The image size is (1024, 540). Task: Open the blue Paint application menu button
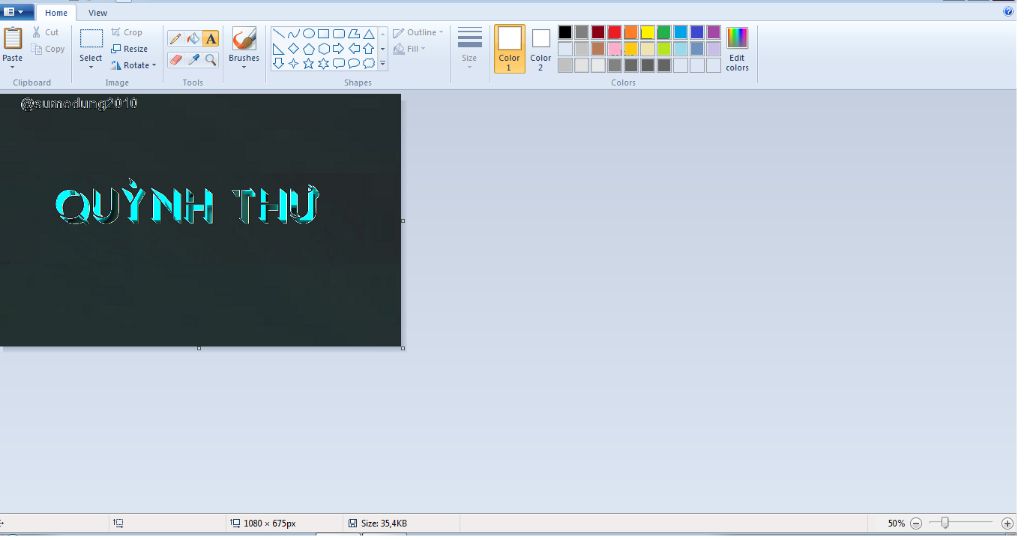click(17, 12)
